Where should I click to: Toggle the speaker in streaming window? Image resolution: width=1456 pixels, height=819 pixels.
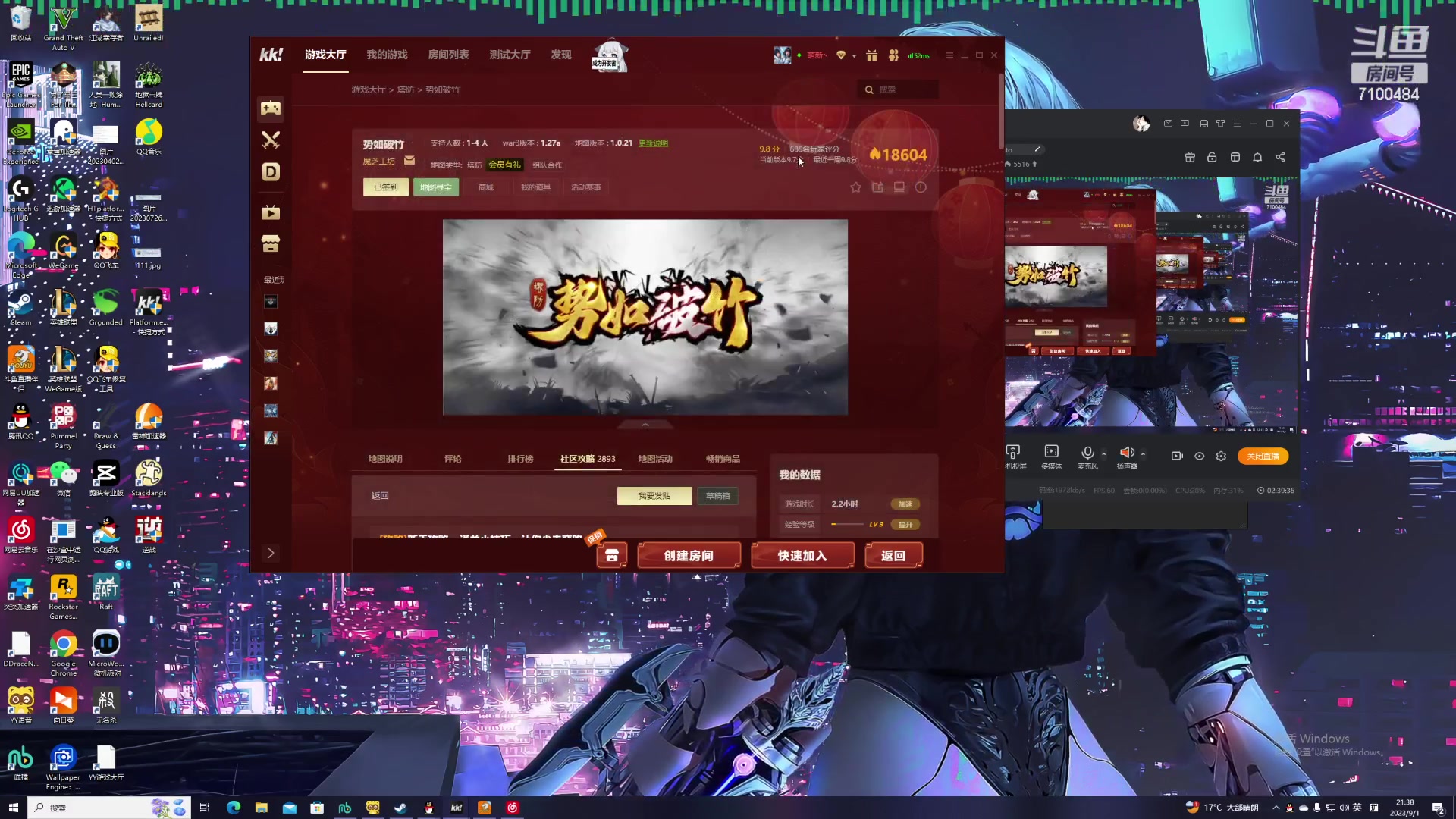coord(1127,453)
